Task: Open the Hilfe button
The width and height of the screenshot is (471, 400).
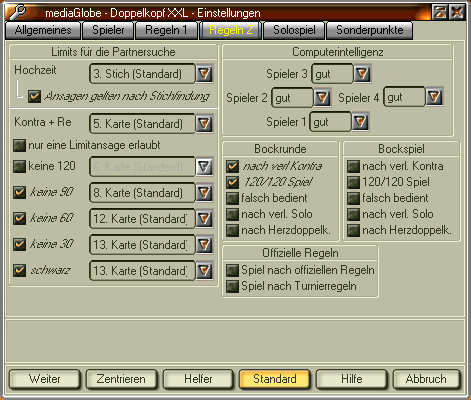Action: (x=352, y=379)
